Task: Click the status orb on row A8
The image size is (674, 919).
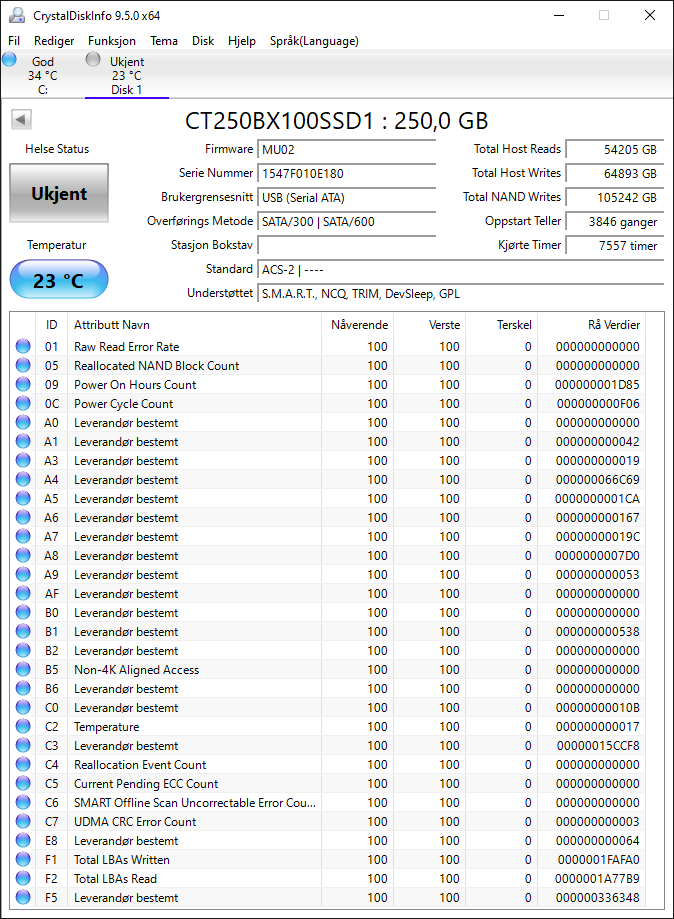Action: pos(23,556)
